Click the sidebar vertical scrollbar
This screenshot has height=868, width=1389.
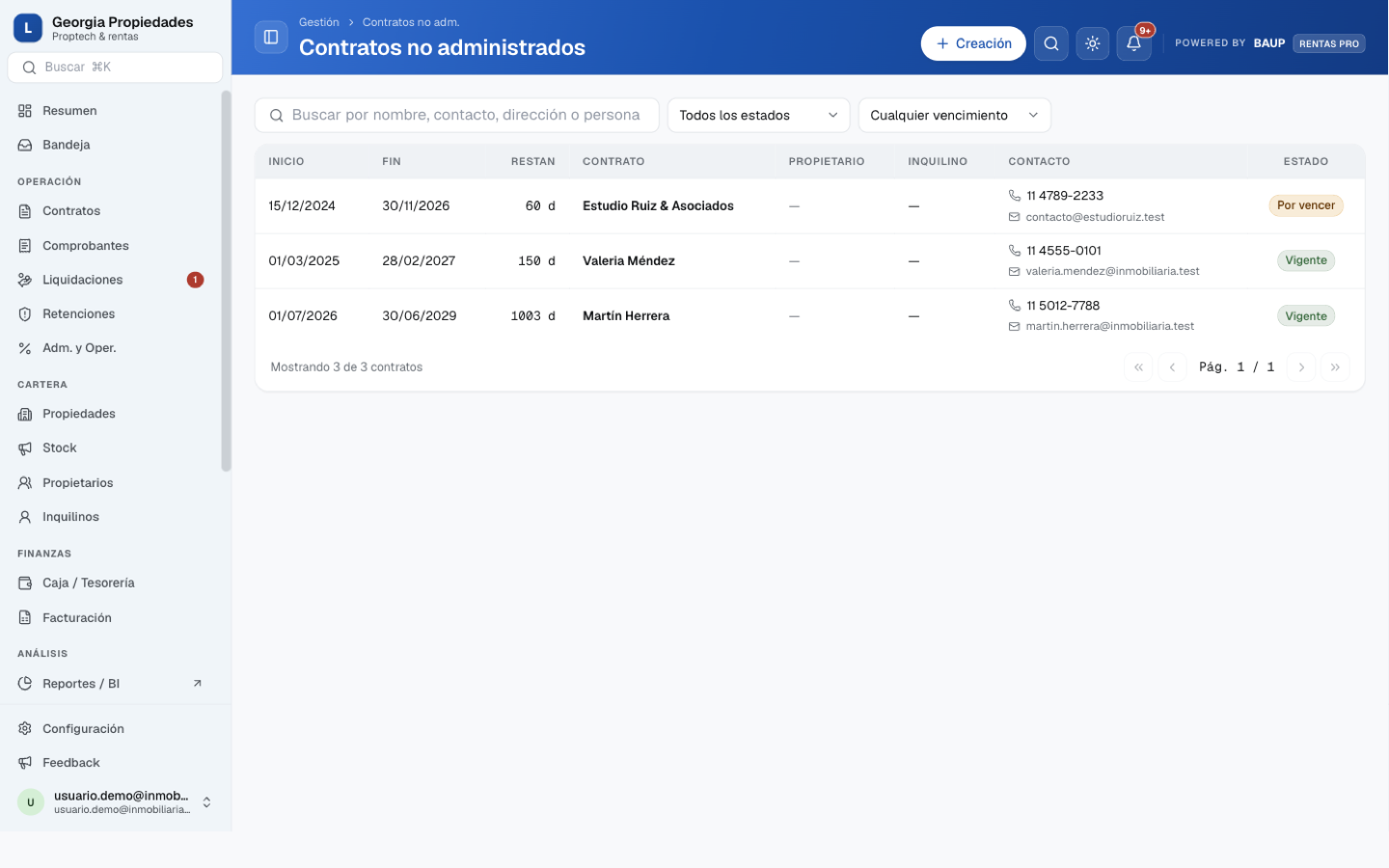click(227, 281)
